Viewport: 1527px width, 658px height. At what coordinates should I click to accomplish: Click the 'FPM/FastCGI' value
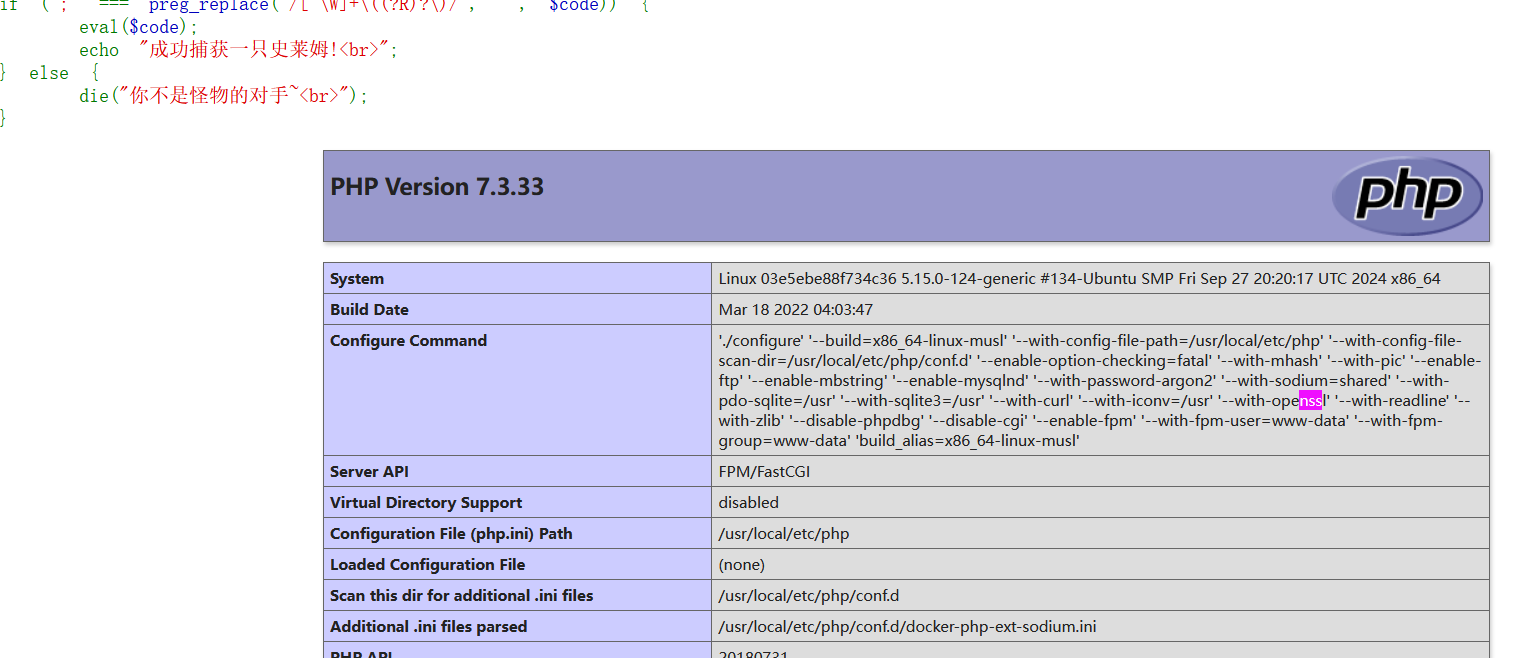point(764,471)
